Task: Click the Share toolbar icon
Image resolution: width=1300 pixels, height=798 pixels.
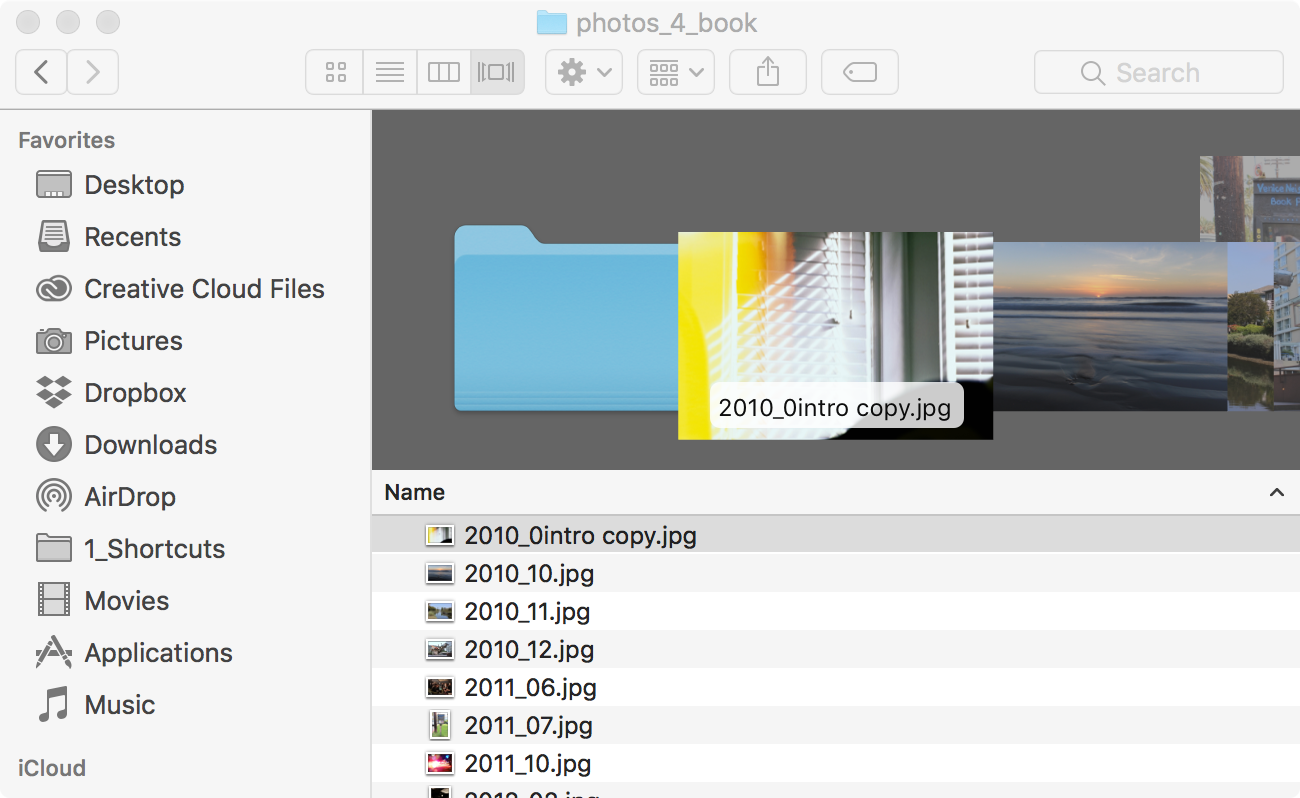Action: coord(767,72)
